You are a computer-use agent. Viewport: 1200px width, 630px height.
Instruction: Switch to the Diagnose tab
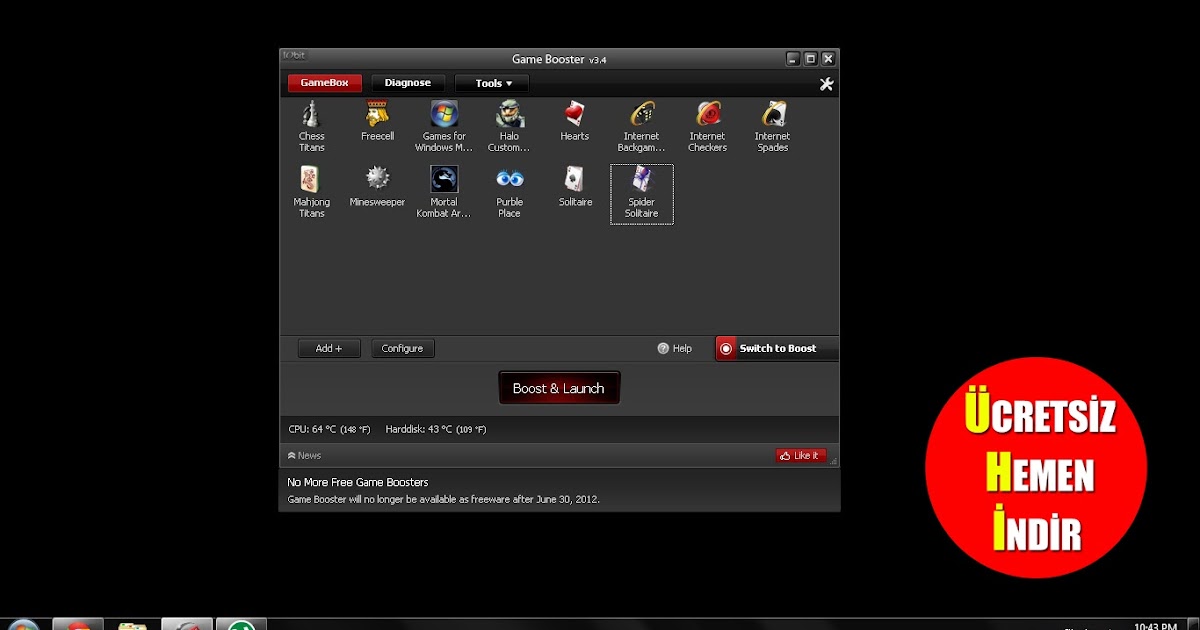(x=408, y=83)
